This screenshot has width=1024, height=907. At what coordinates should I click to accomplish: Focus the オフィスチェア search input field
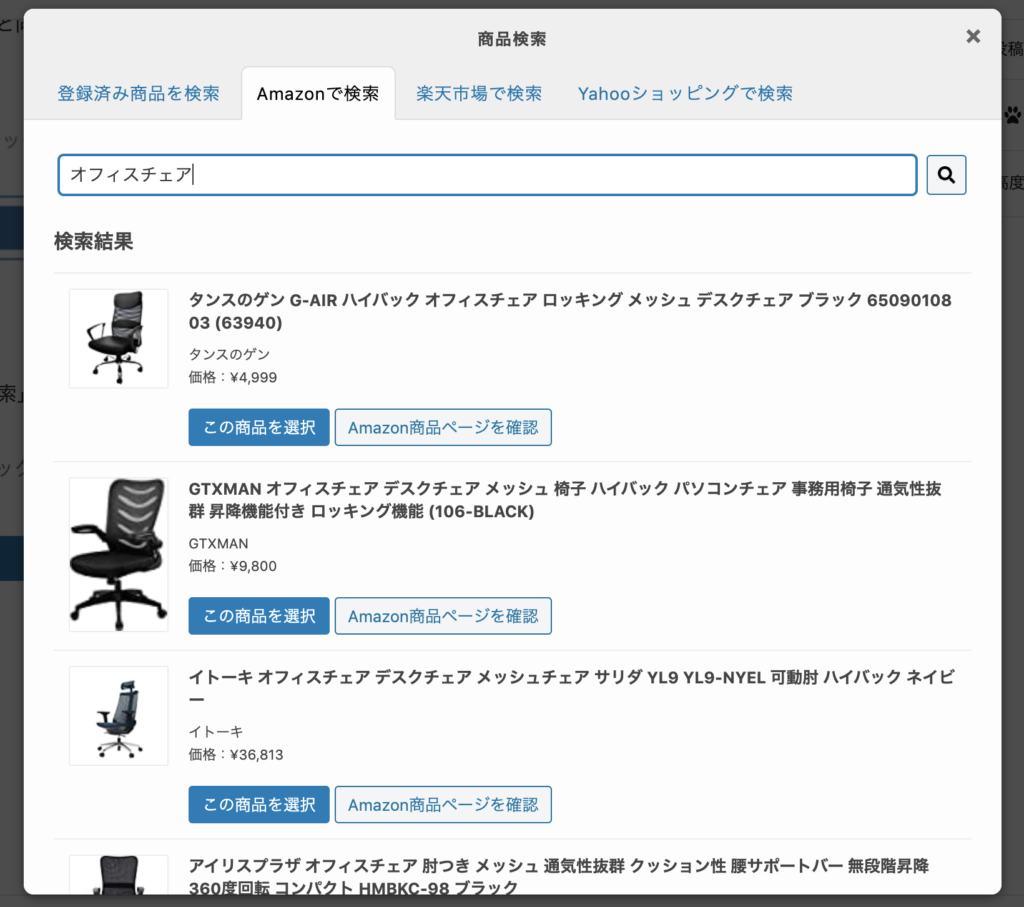487,175
